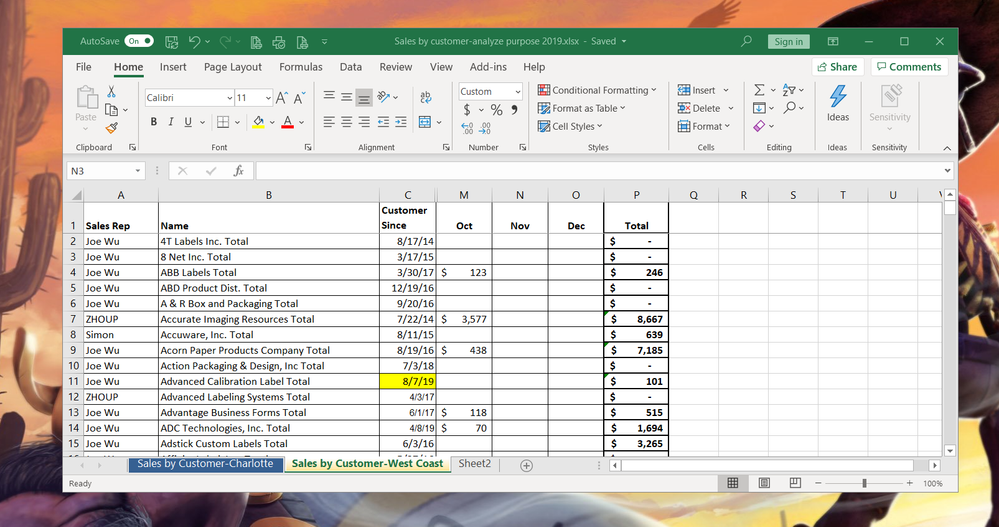The image size is (999, 527).
Task: Click the Sign in button
Action: click(789, 41)
